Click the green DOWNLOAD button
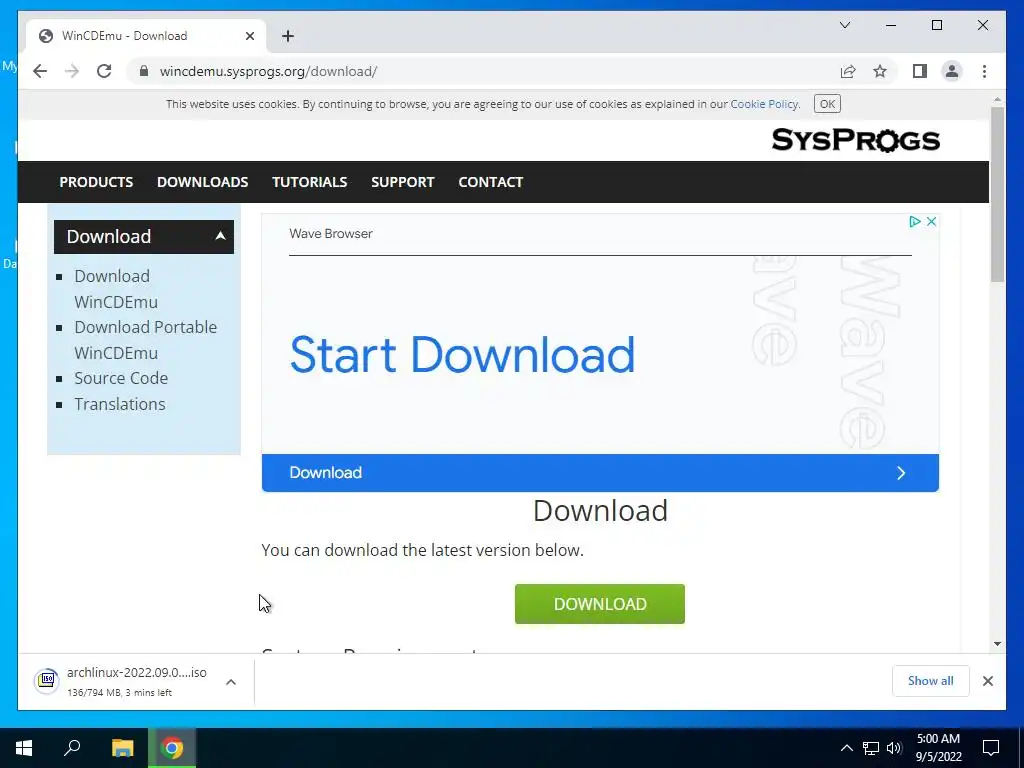Screen dimensions: 1024x768 [600, 604]
